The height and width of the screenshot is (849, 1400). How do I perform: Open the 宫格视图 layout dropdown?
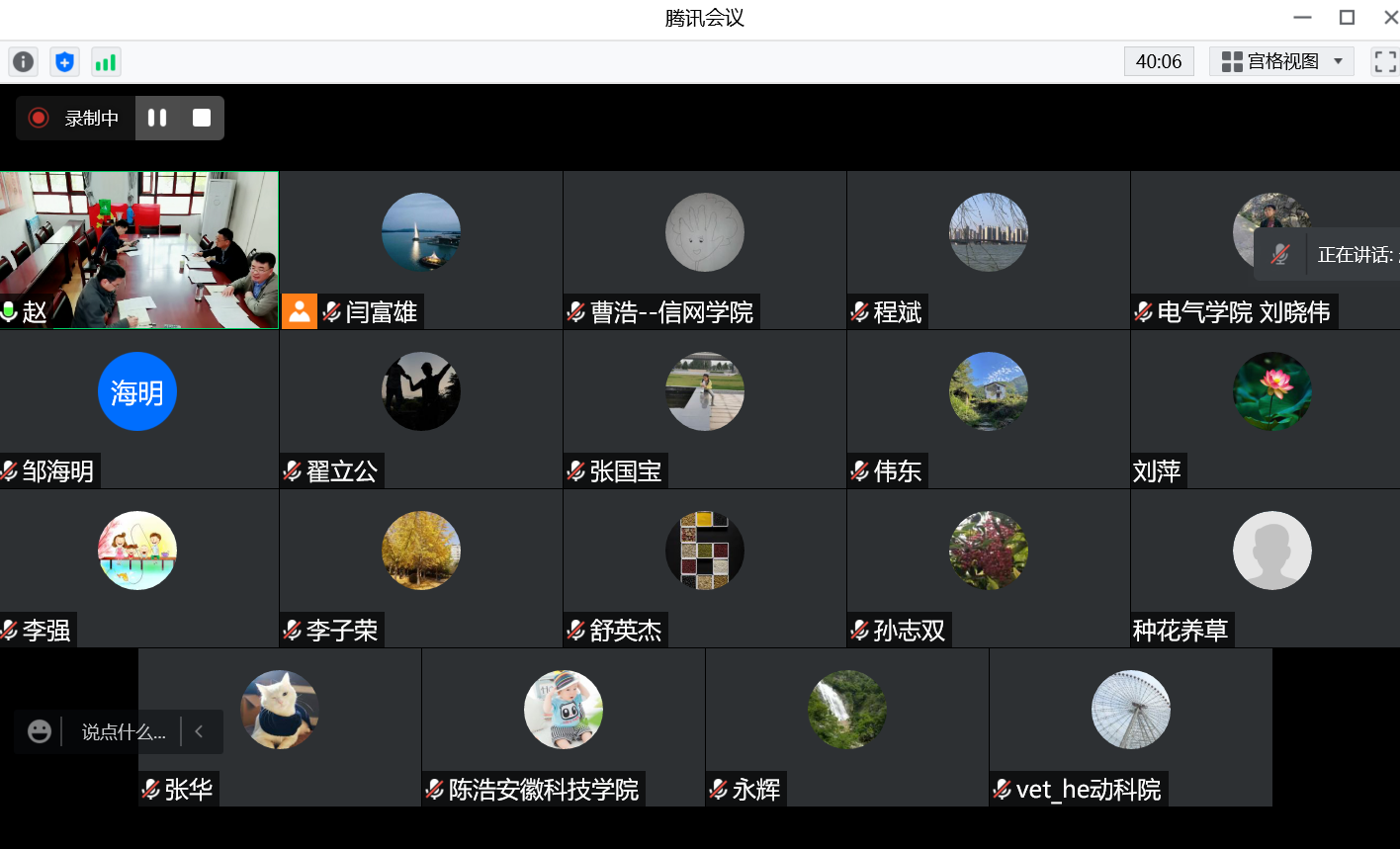[1281, 61]
